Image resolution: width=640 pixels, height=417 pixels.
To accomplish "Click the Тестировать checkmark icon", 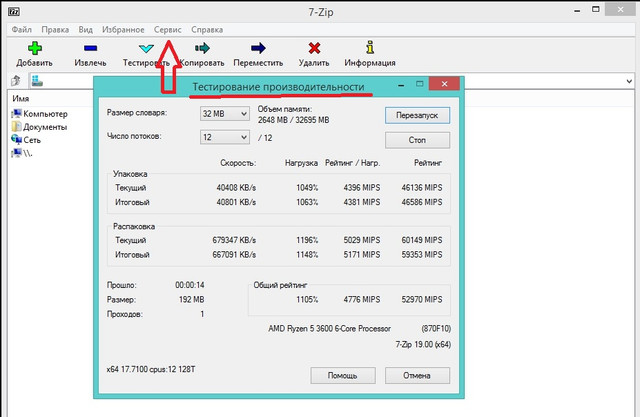I will click(x=146, y=49).
